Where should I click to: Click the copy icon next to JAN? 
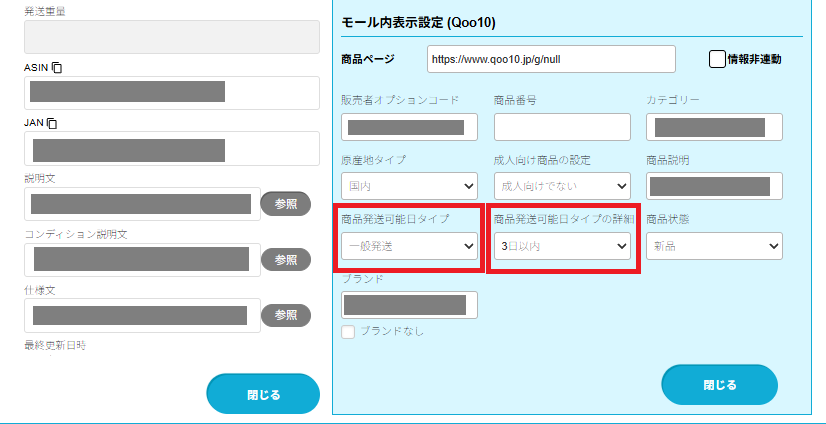tap(52, 123)
